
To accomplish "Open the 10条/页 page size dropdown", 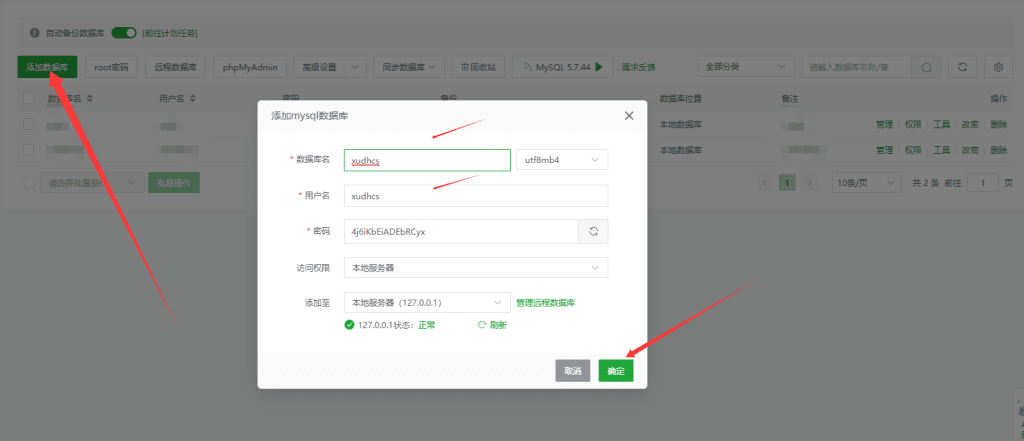I will pos(865,183).
